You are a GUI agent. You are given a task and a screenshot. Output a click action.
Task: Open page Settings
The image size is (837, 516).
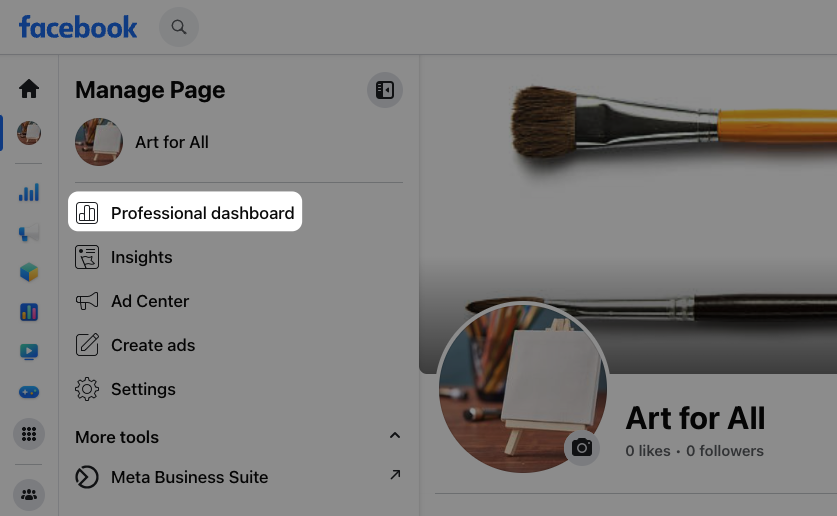point(143,389)
